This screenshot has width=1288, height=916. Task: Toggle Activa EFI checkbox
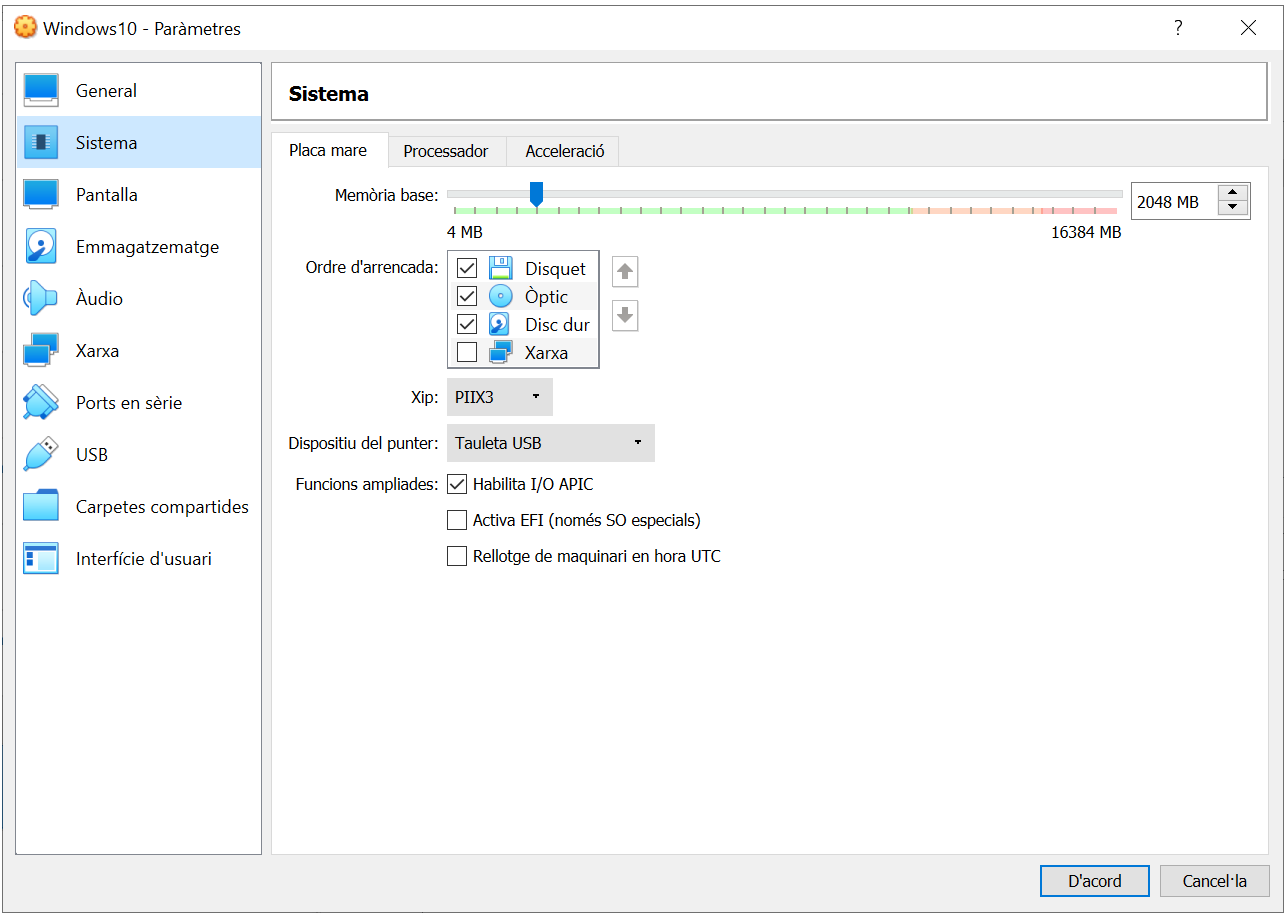[457, 520]
